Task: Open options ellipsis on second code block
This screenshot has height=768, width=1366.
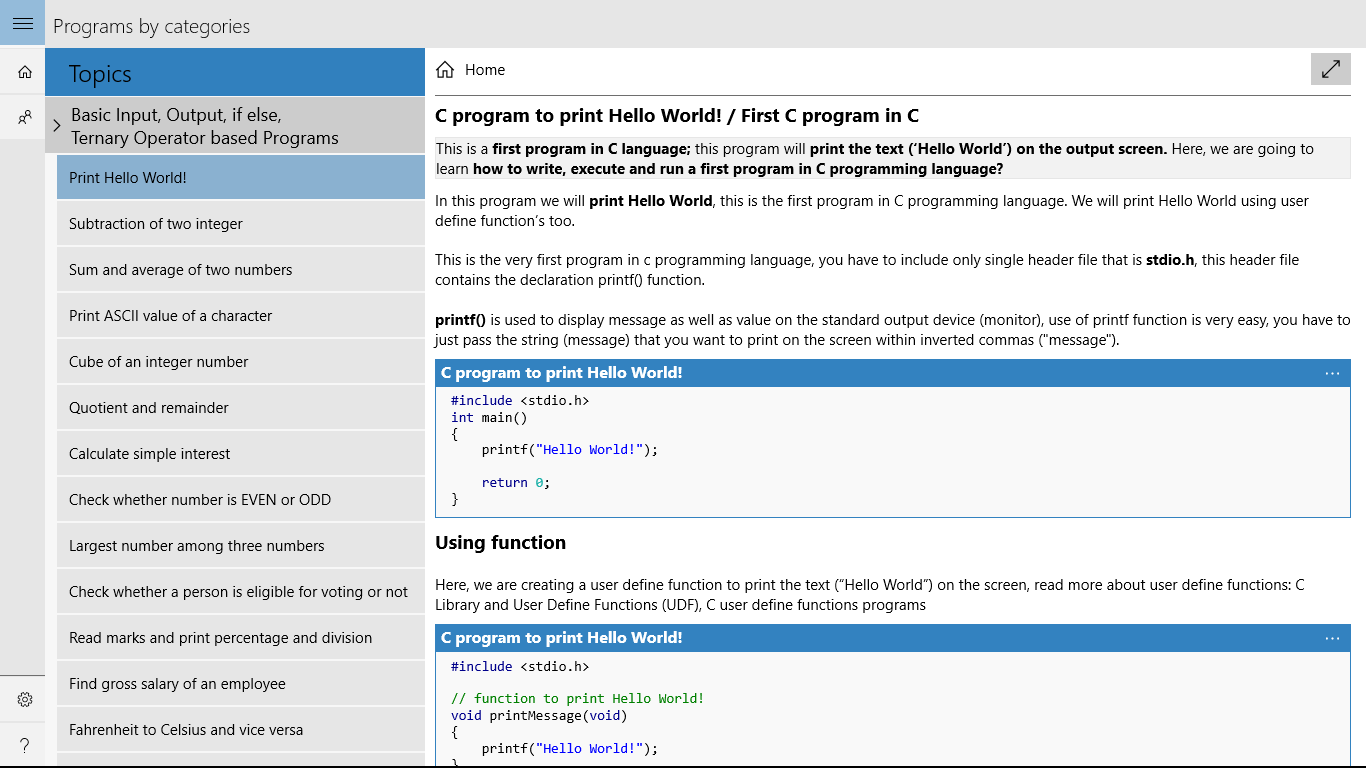Action: coord(1332,638)
